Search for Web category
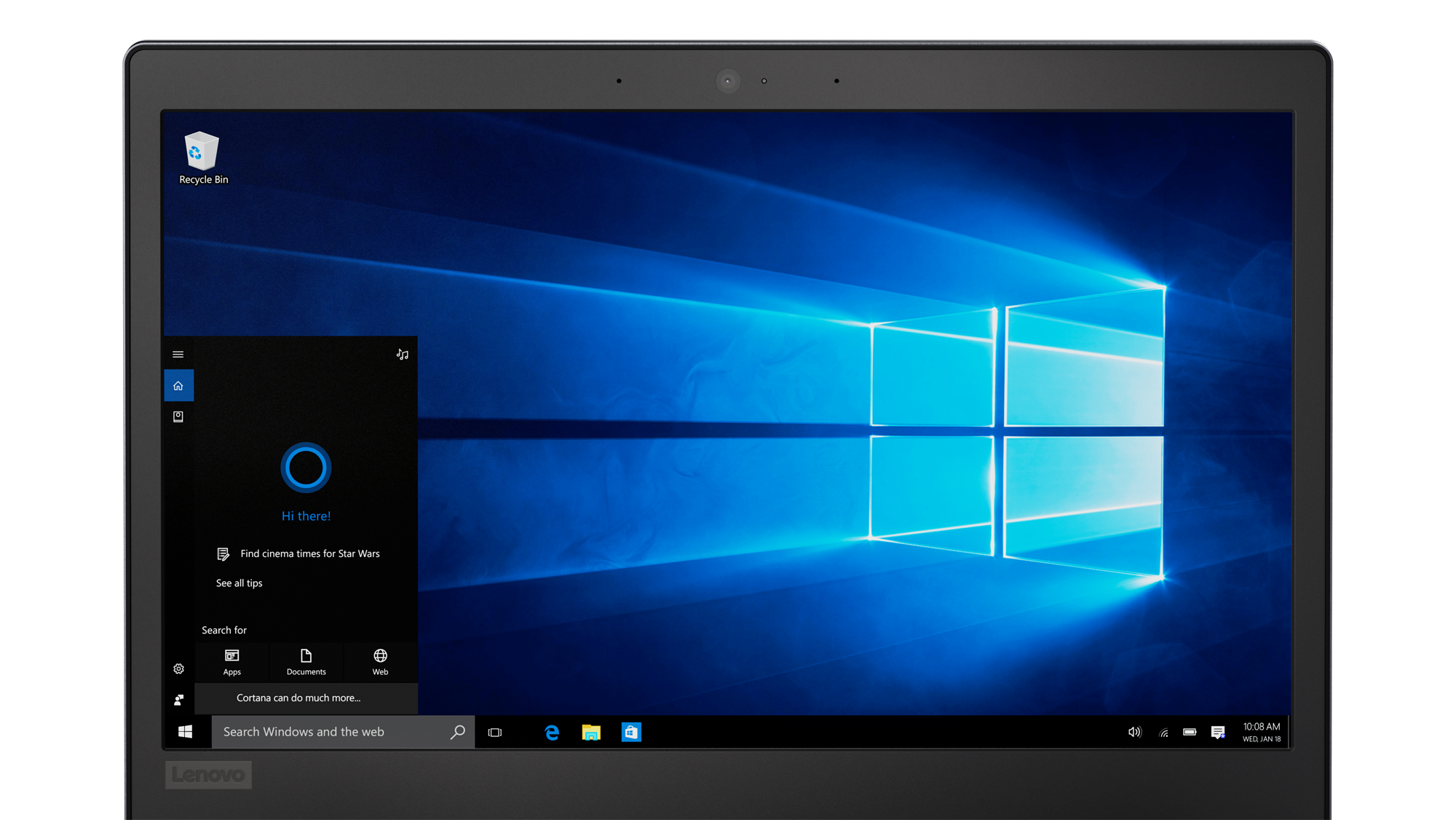The height and width of the screenshot is (820, 1456). (381, 662)
